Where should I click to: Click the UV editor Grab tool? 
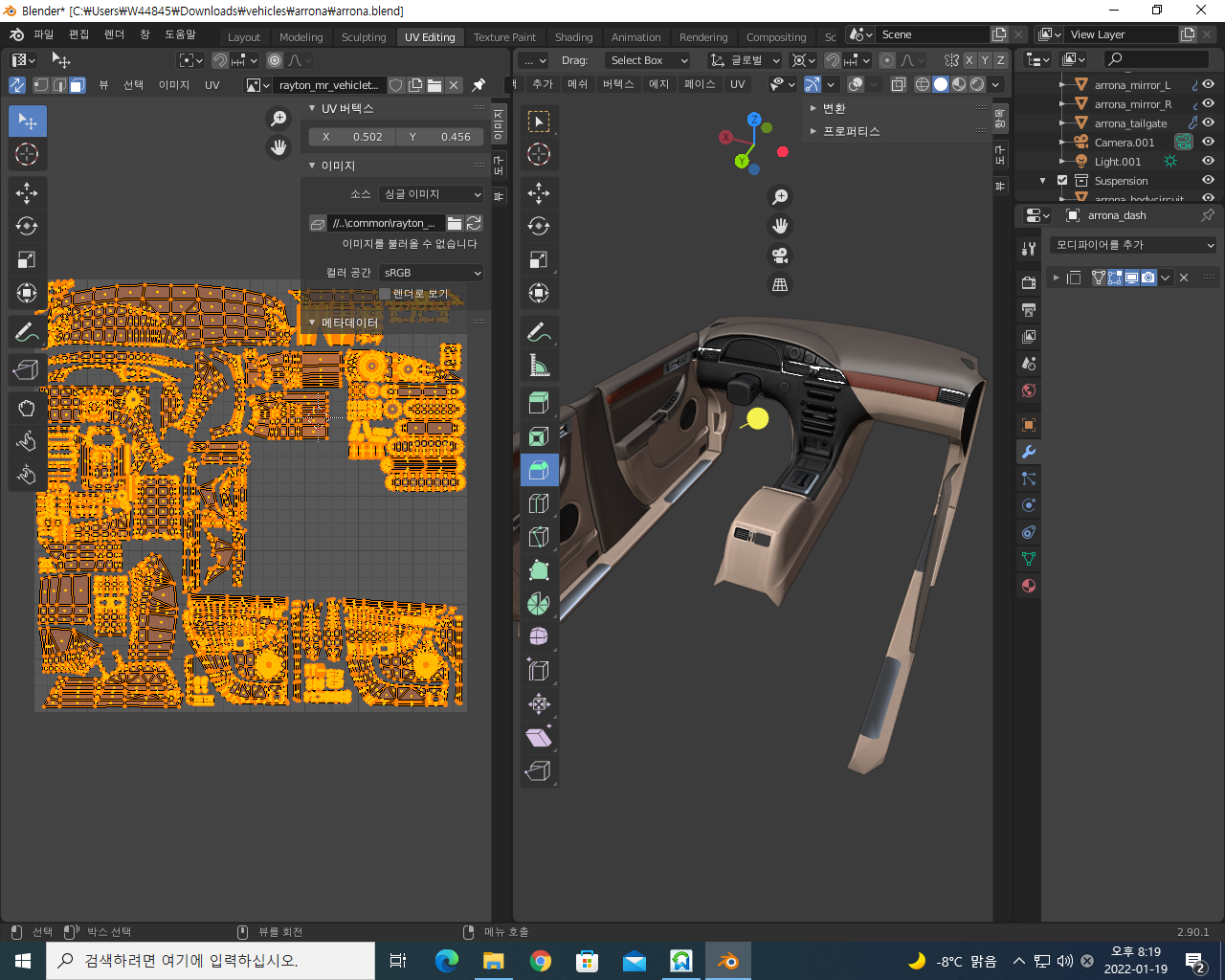tap(27, 409)
